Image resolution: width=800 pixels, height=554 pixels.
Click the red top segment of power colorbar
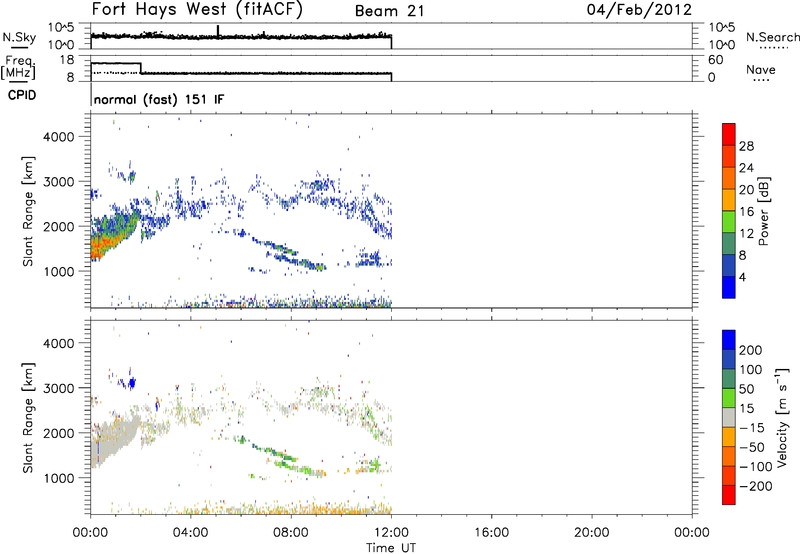coord(729,134)
